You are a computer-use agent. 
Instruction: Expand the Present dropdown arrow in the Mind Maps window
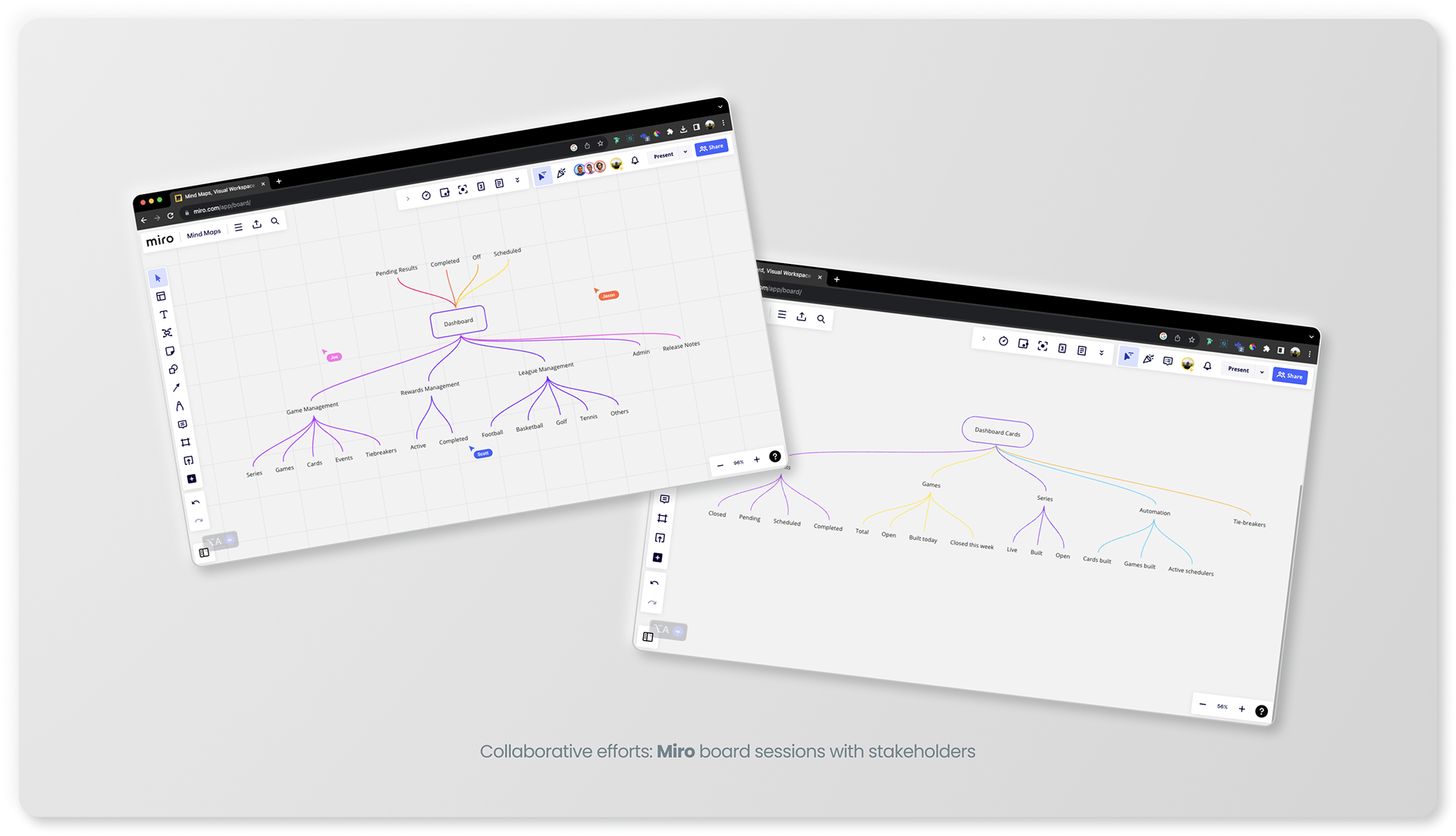(x=685, y=152)
